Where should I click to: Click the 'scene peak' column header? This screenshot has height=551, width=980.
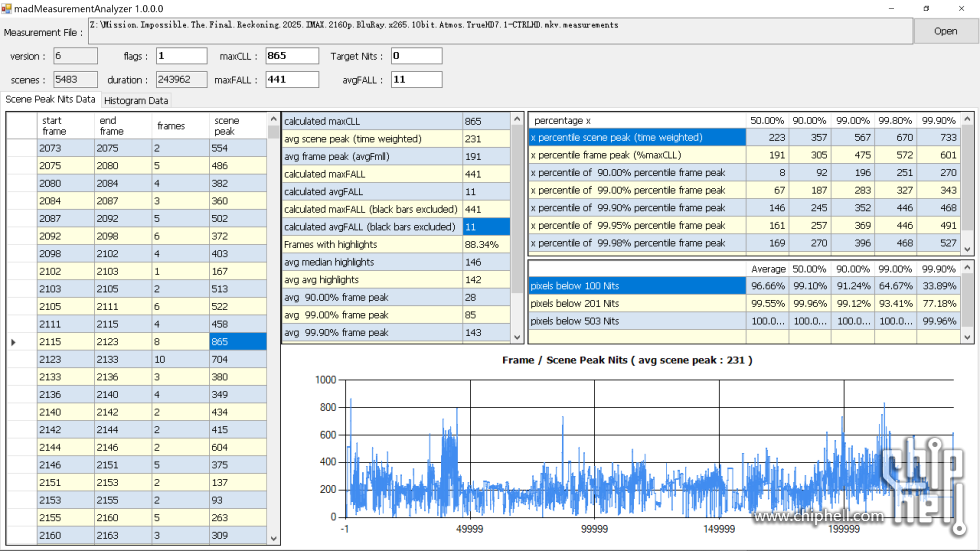pyautogui.click(x=238, y=126)
